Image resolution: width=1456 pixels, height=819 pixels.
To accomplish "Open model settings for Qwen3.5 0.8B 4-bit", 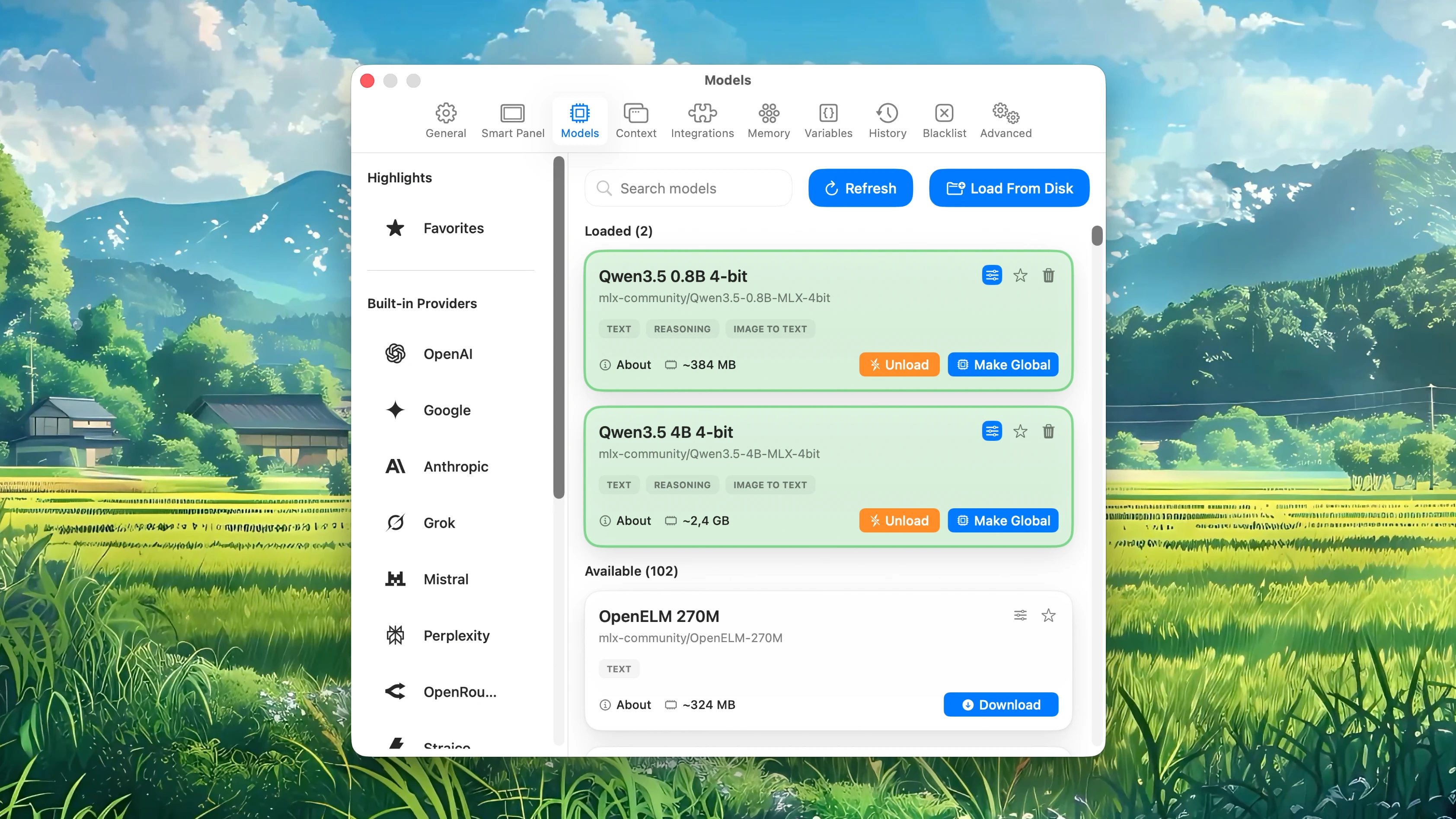I will [991, 275].
